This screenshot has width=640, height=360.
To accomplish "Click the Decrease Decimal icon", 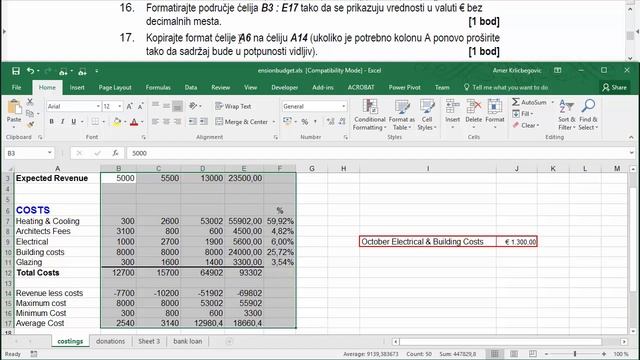I will (342, 122).
